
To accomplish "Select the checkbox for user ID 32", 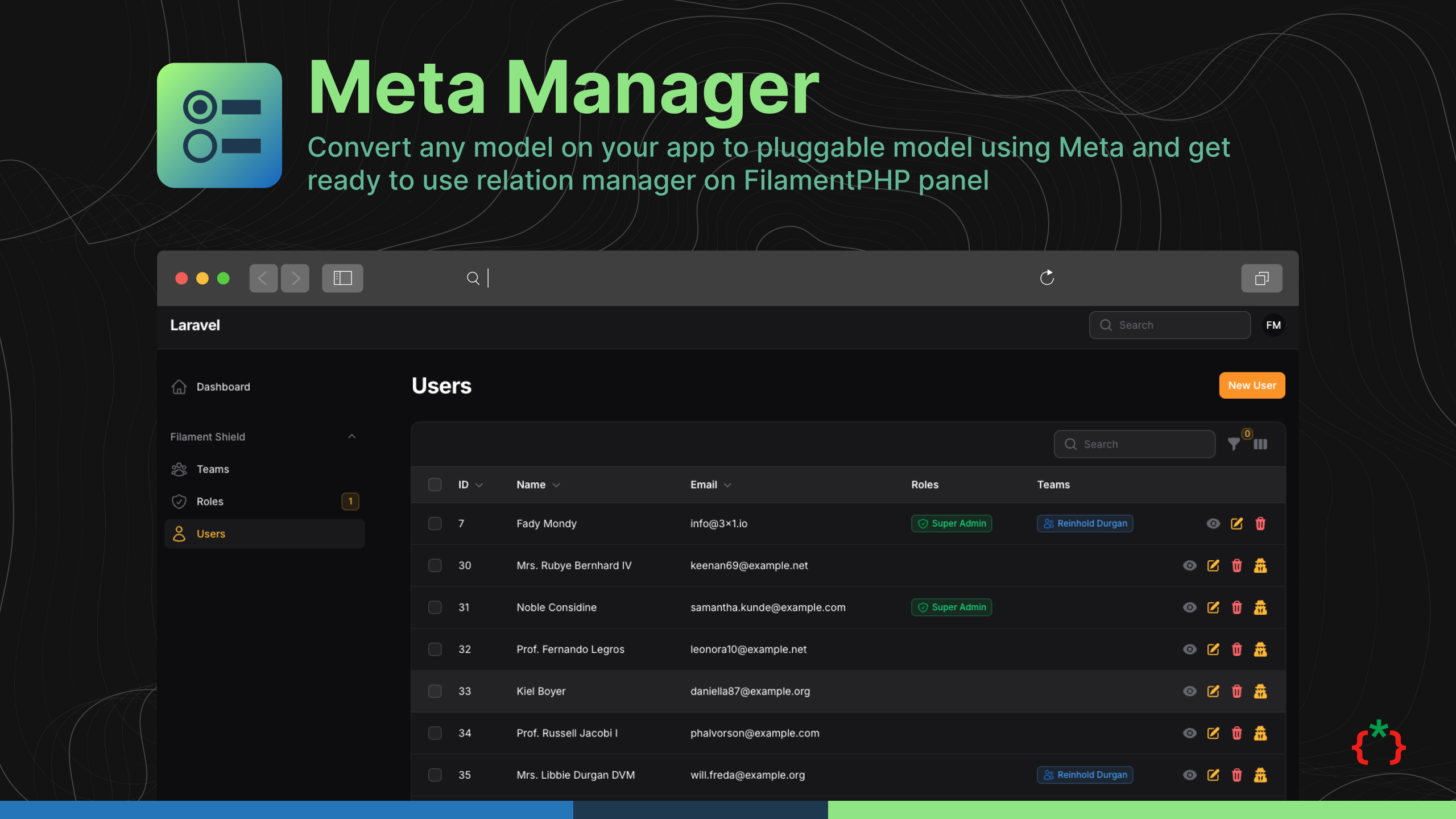I will coord(435,649).
